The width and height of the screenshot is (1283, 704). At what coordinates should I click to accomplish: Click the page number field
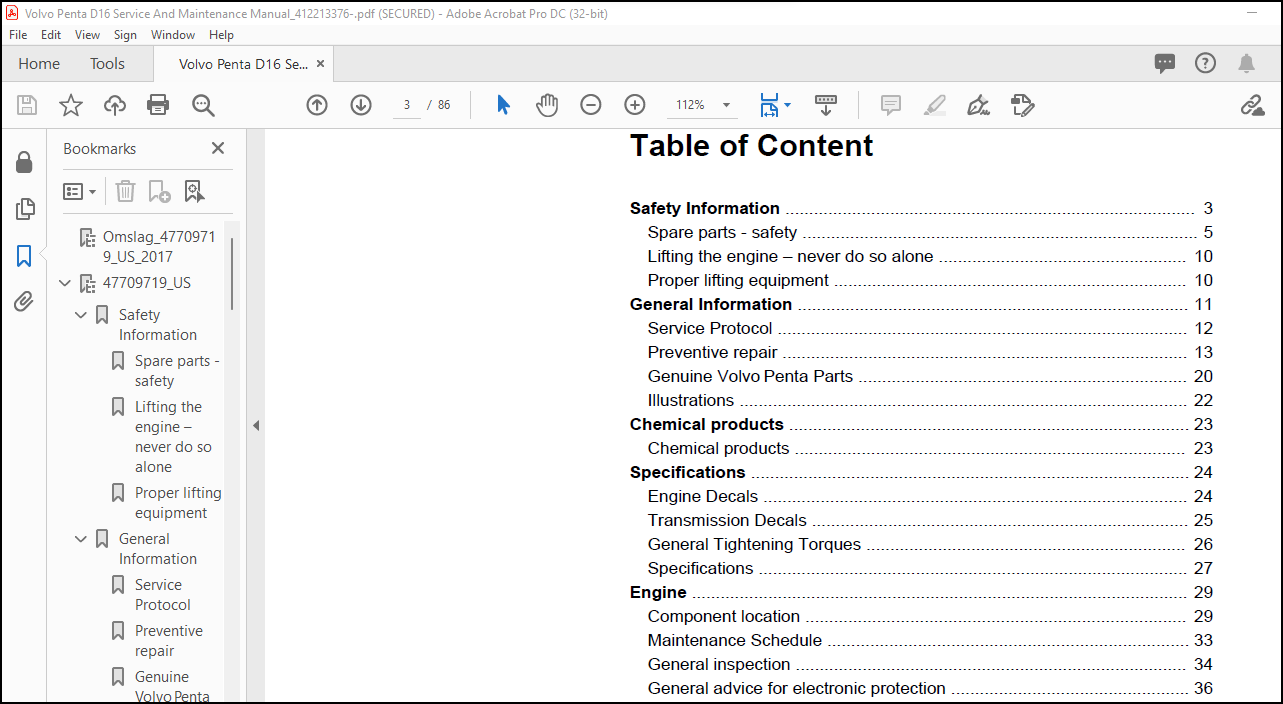pos(407,105)
